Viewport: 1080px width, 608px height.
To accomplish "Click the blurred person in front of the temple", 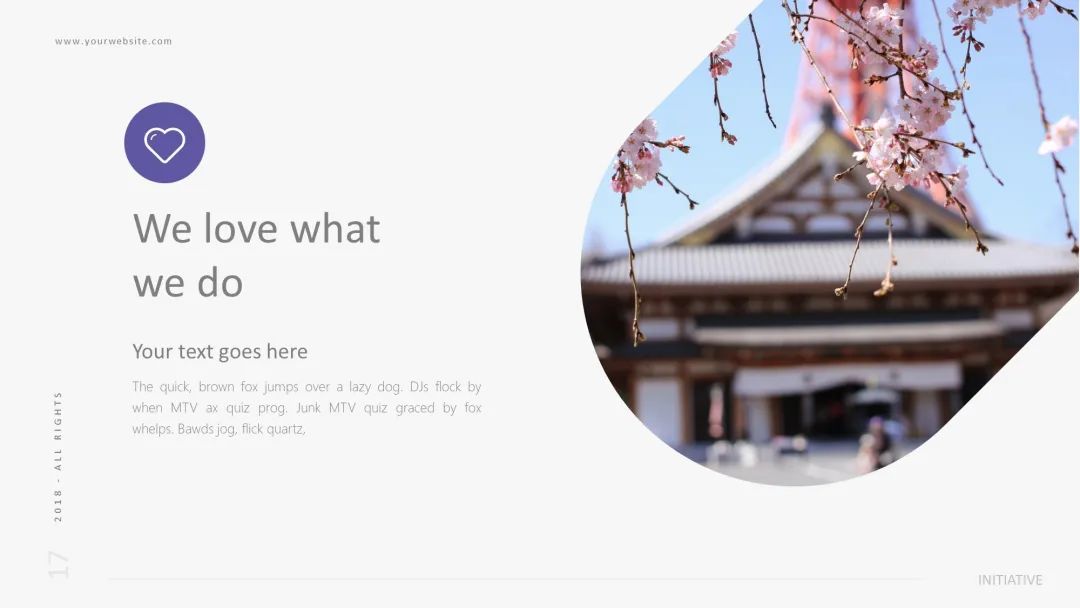I will point(875,442).
